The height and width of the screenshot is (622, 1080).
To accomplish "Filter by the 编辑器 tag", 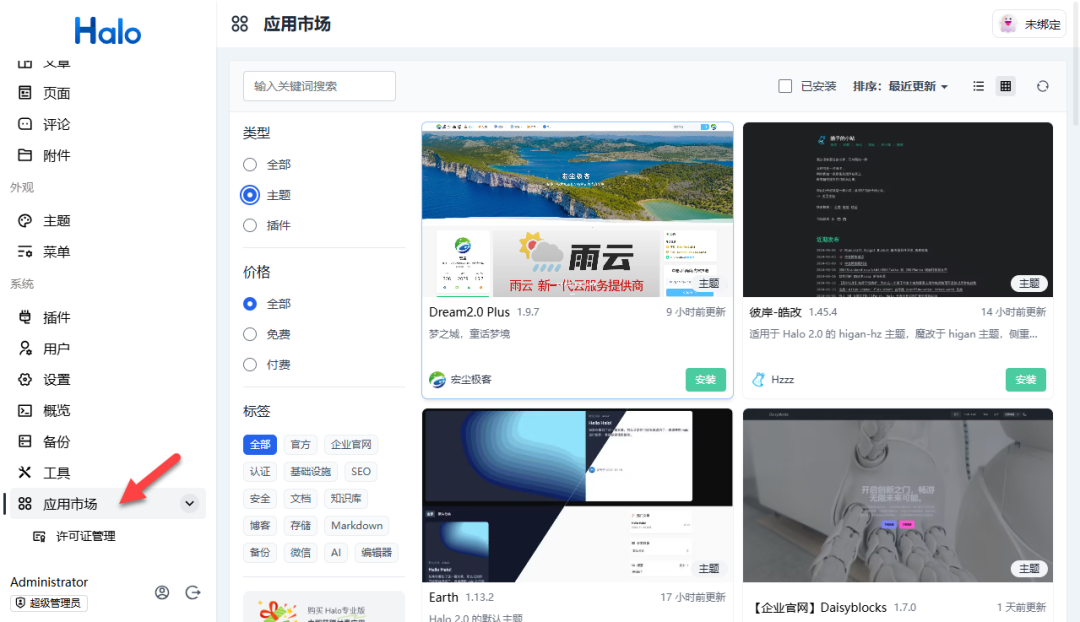I will pyautogui.click(x=377, y=552).
